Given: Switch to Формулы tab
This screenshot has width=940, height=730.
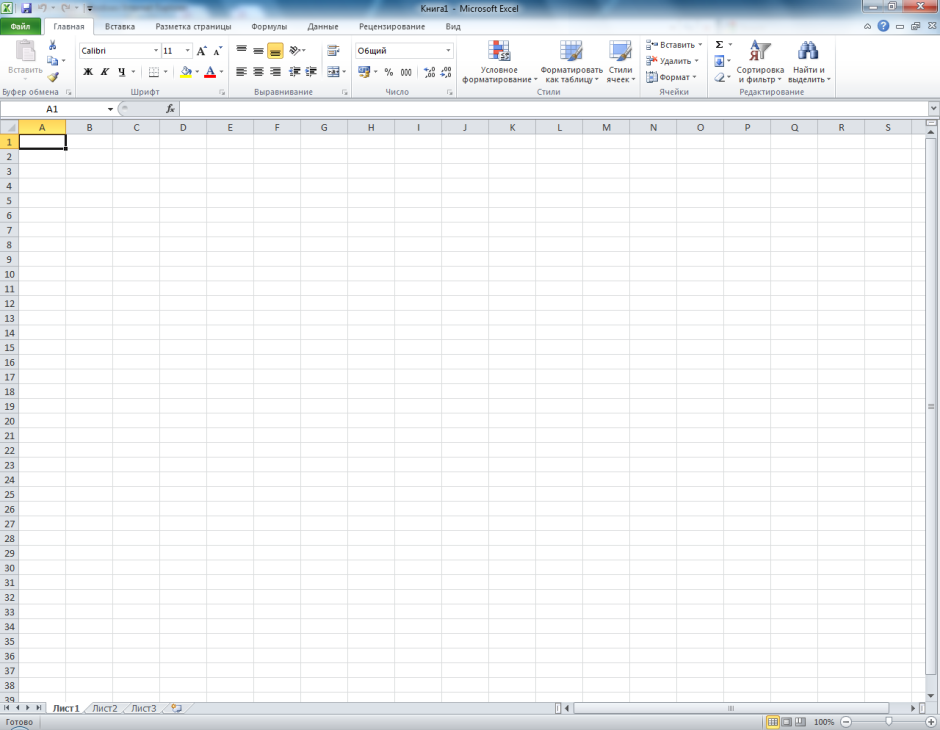Looking at the screenshot, I should (x=269, y=26).
